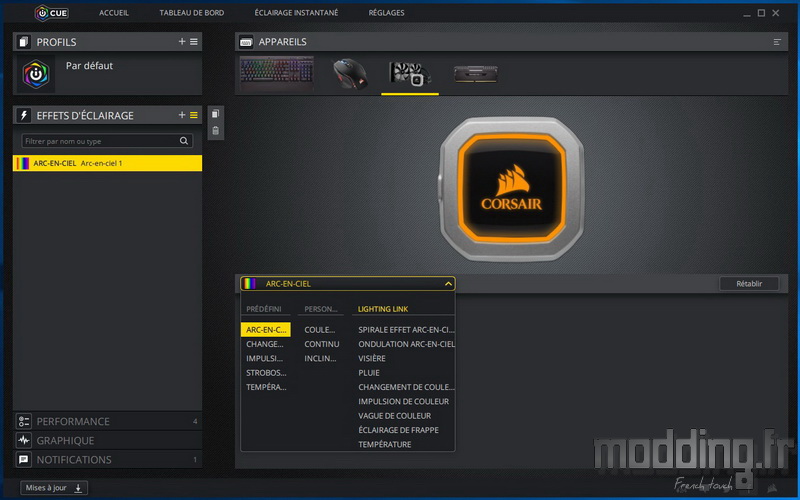The width and height of the screenshot is (800, 500).
Task: Select the CONTINU custom effect
Action: [x=321, y=344]
